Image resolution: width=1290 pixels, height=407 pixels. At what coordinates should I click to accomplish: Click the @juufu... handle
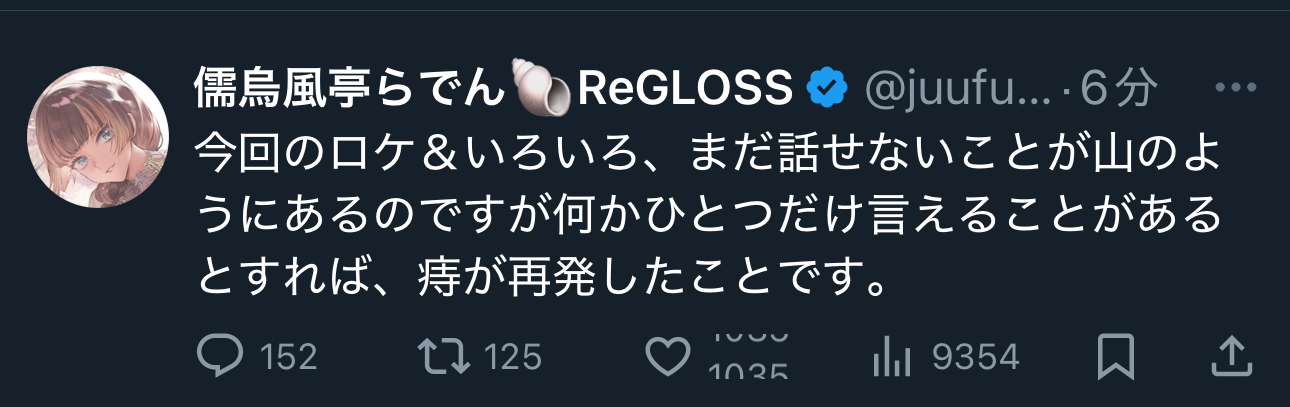[956, 91]
